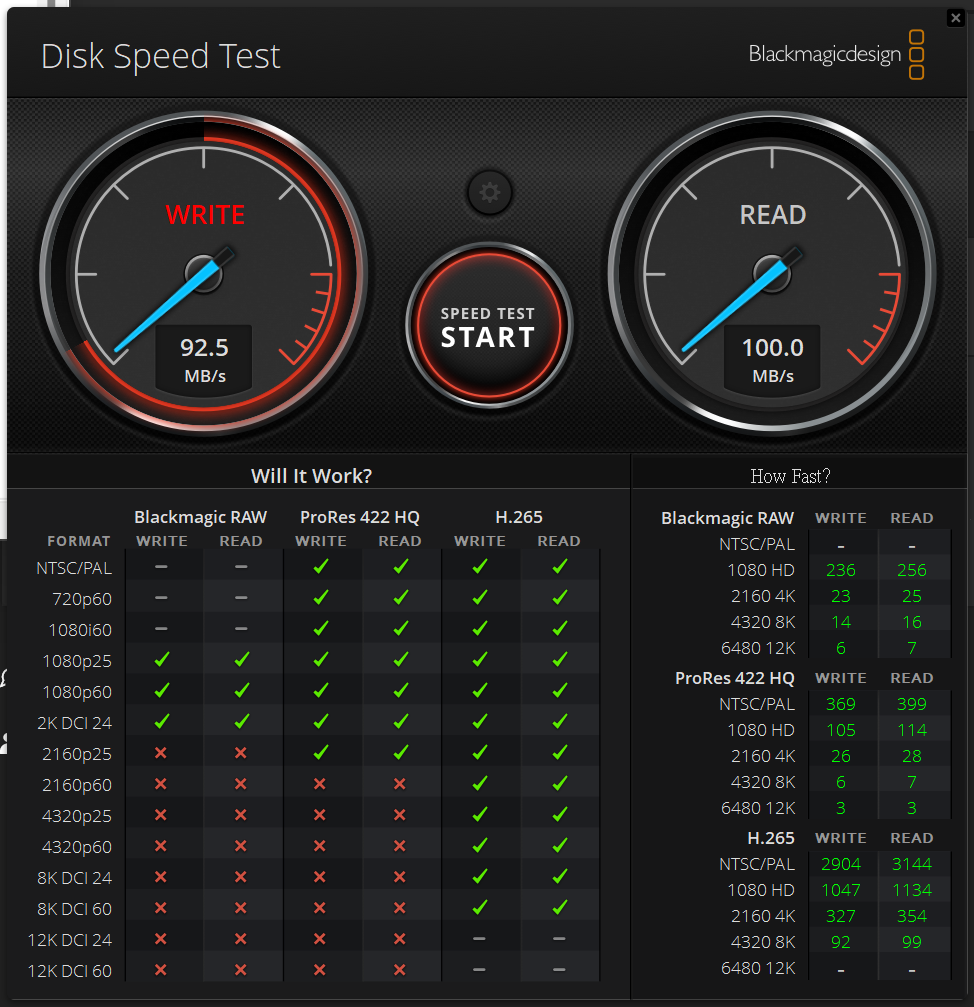Click Blackmagic RAW write checkmark for 1080p25
The image size is (974, 1007).
162,660
